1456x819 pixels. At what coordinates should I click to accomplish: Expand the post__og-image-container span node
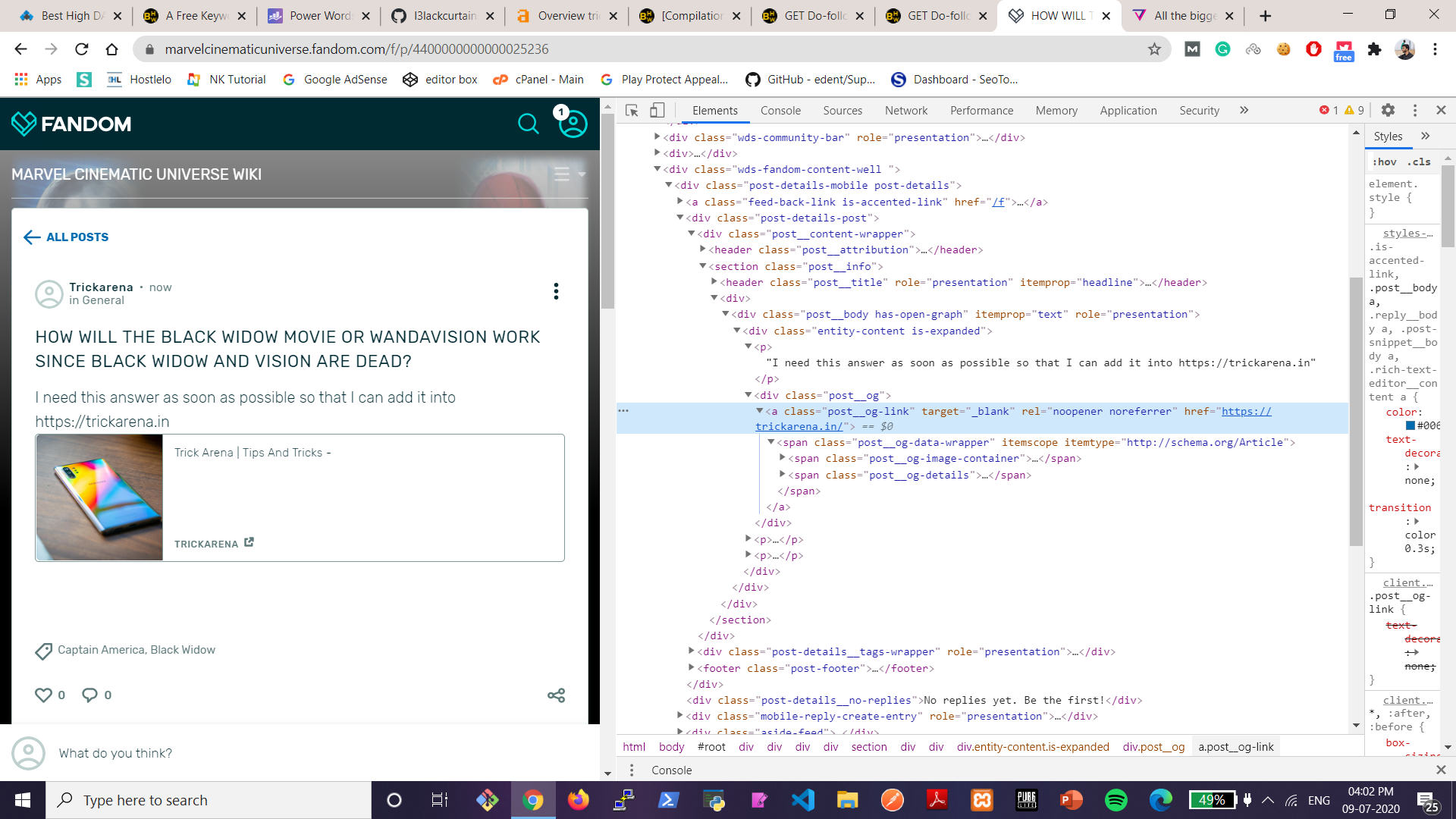(x=782, y=457)
